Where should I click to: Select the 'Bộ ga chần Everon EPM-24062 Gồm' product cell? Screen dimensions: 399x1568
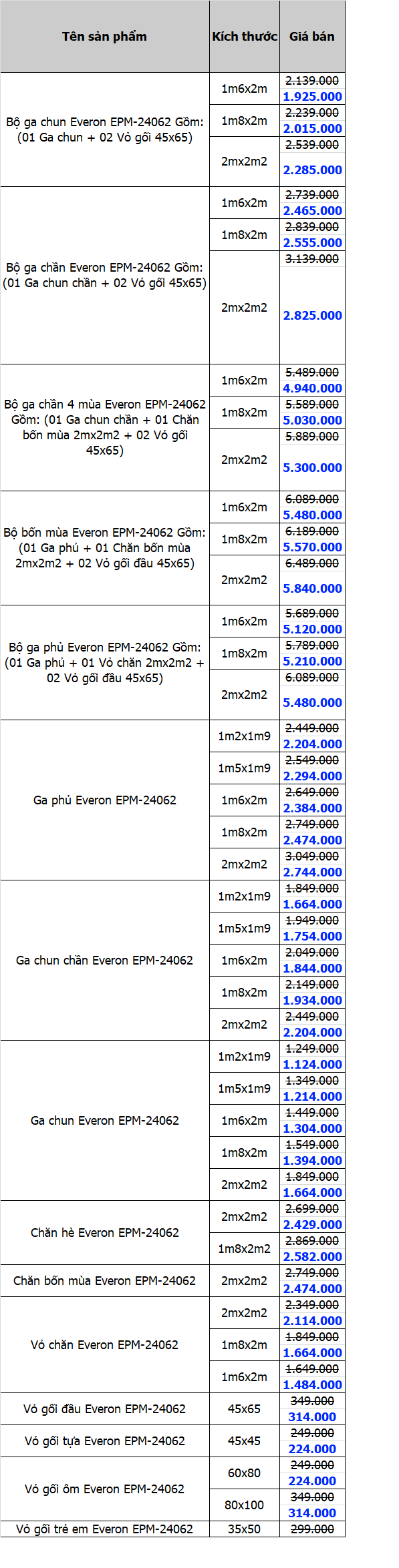pyautogui.click(x=105, y=275)
